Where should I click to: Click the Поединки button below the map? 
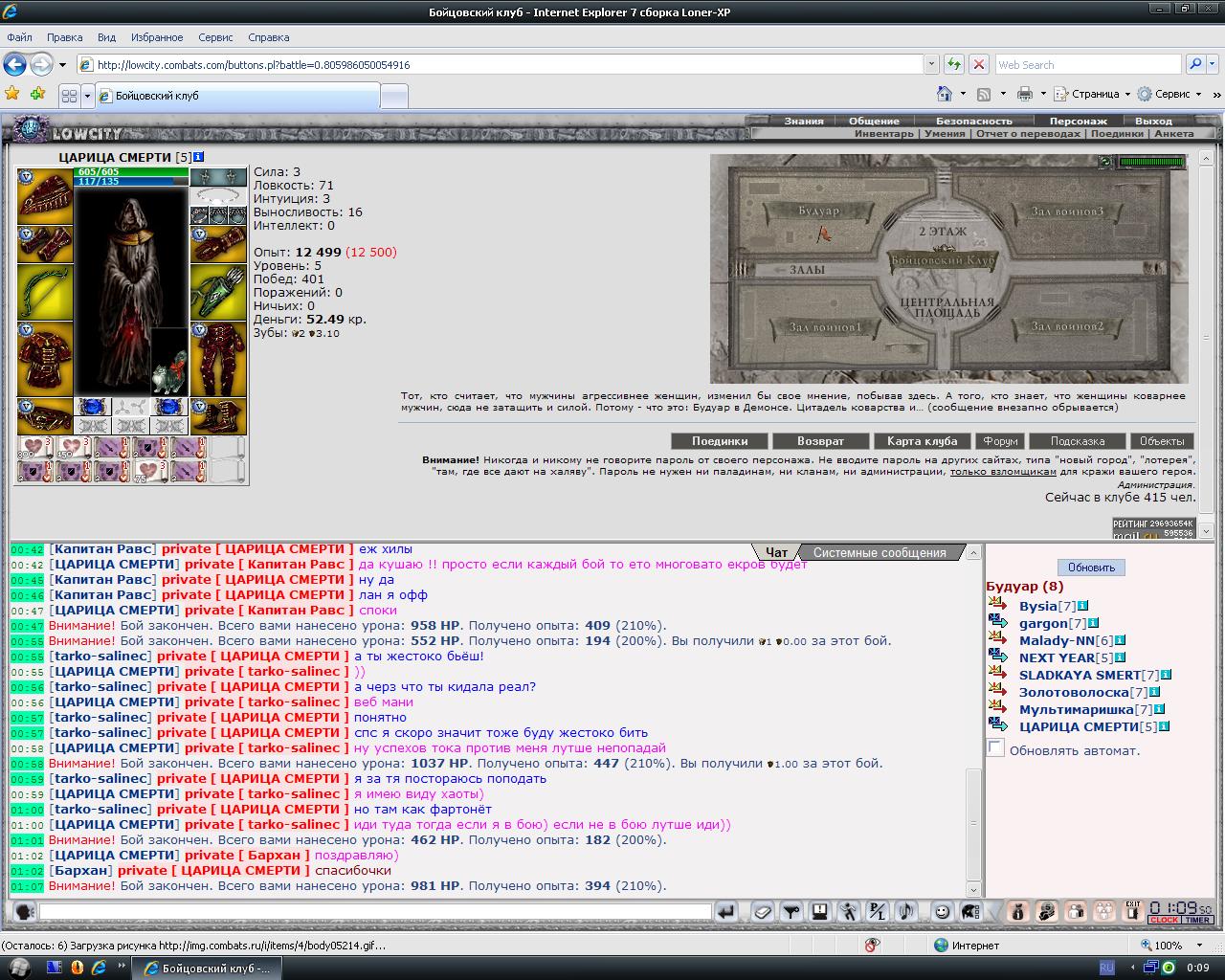point(720,441)
